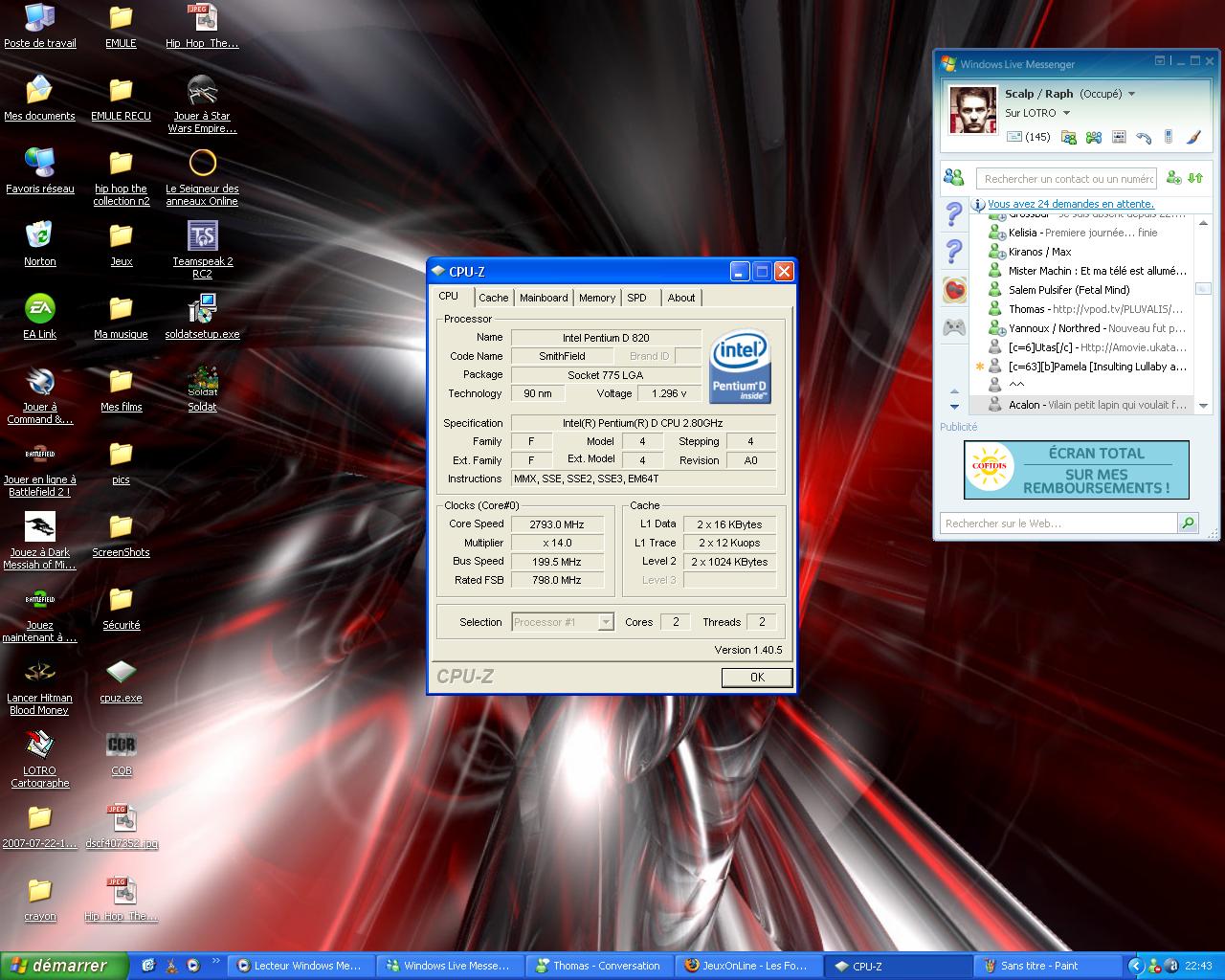Click the Core Speed value 2793.0 MHz
Viewport: 1225px width, 980px height.
click(557, 524)
